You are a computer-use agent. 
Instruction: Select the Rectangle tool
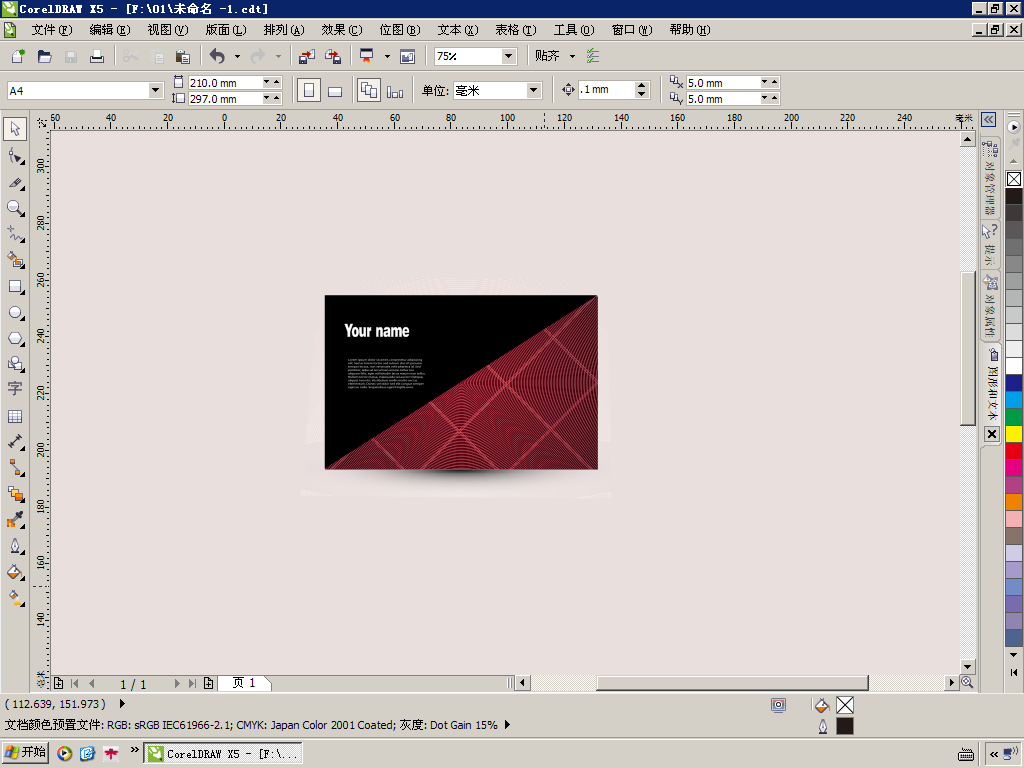[15, 286]
